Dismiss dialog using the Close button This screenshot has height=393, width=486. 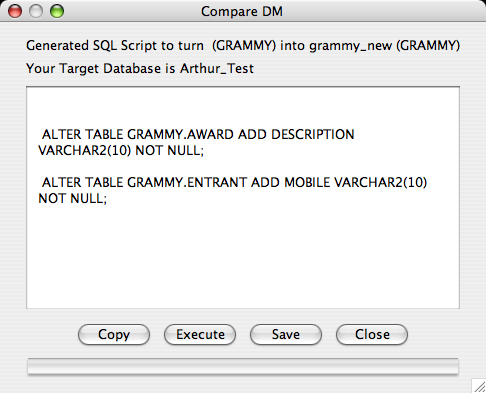(x=372, y=334)
